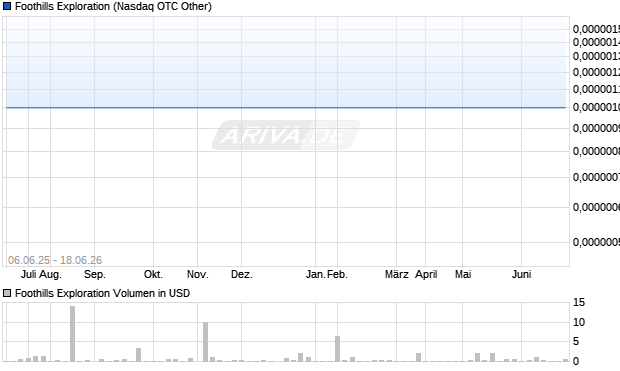This screenshot has height=371, width=620.
Task: Click the 'Mai' month label
Action: 463,274
